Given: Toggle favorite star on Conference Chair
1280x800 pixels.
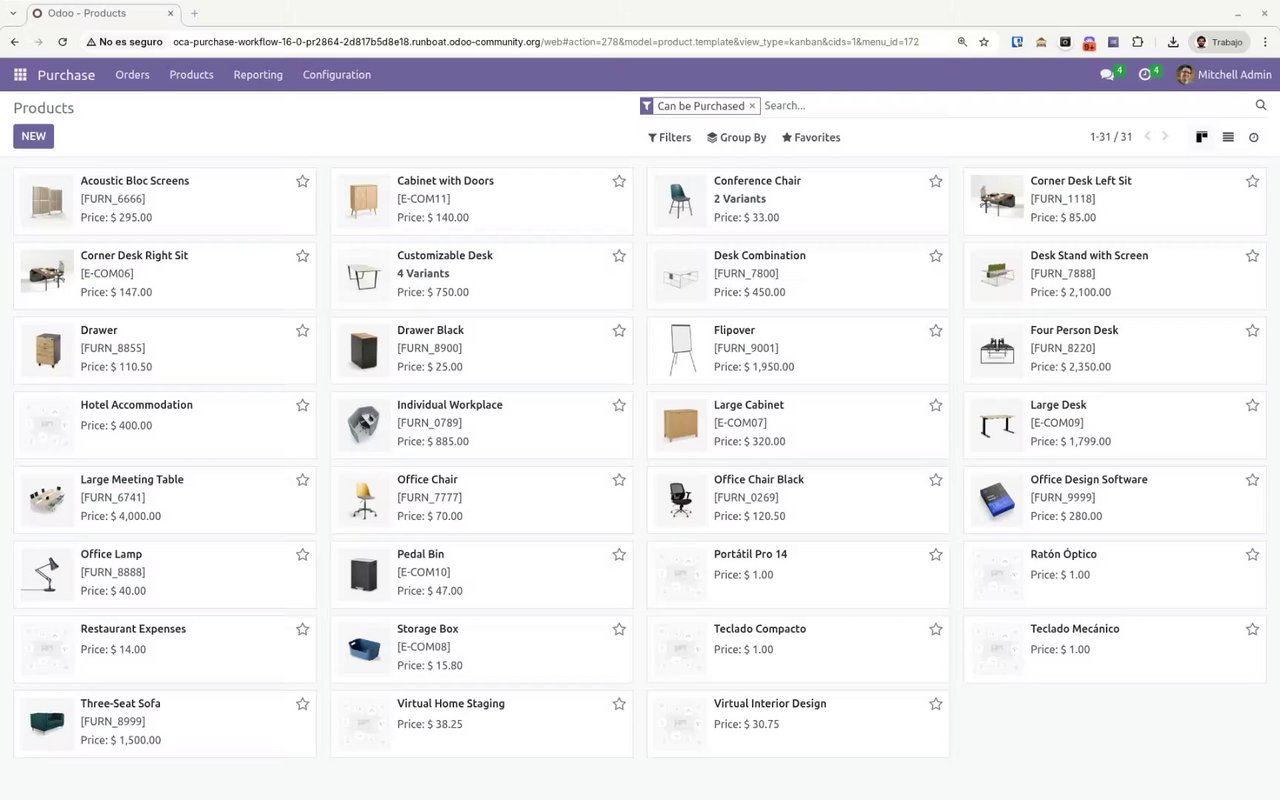Looking at the screenshot, I should [x=936, y=181].
